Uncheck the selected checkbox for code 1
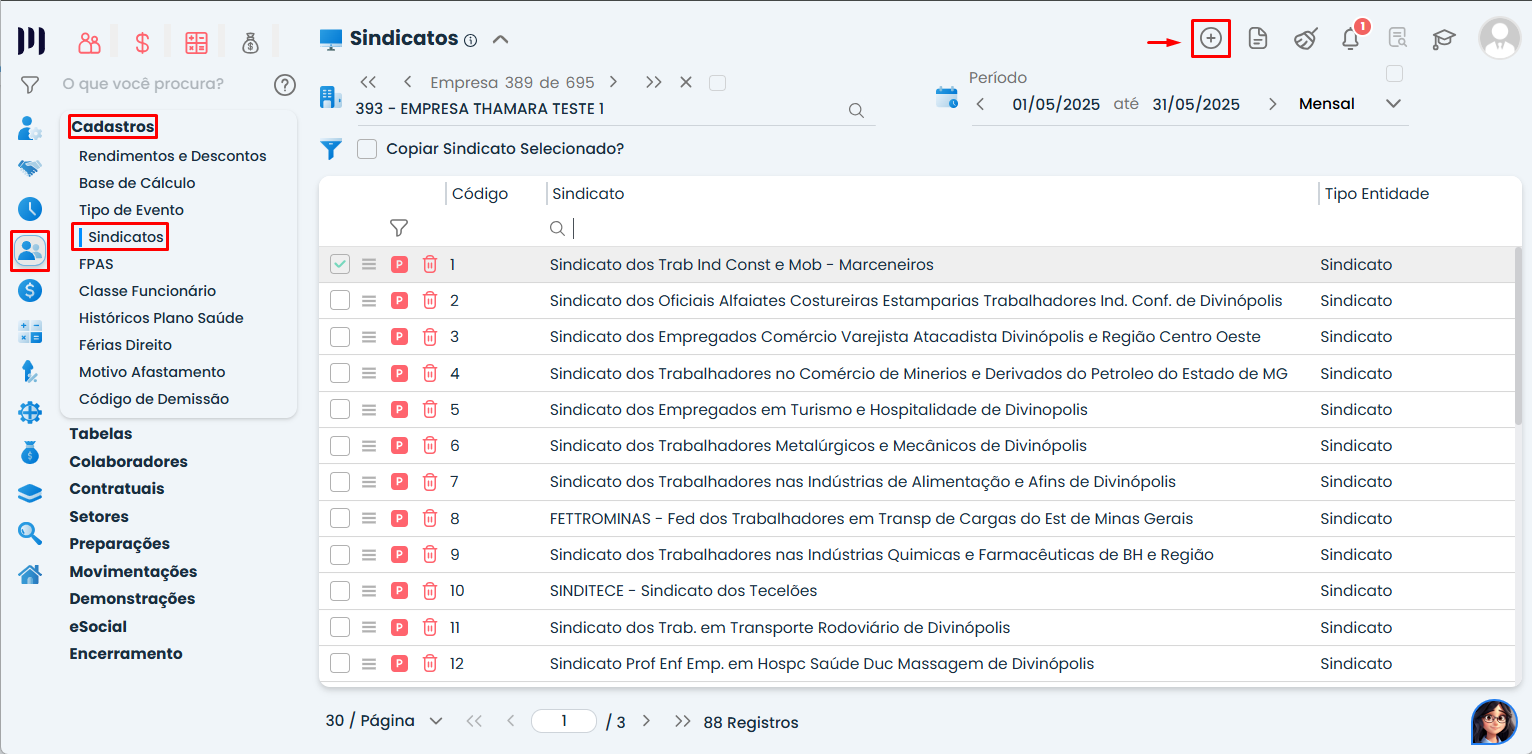Image resolution: width=1532 pixels, height=754 pixels. click(340, 265)
